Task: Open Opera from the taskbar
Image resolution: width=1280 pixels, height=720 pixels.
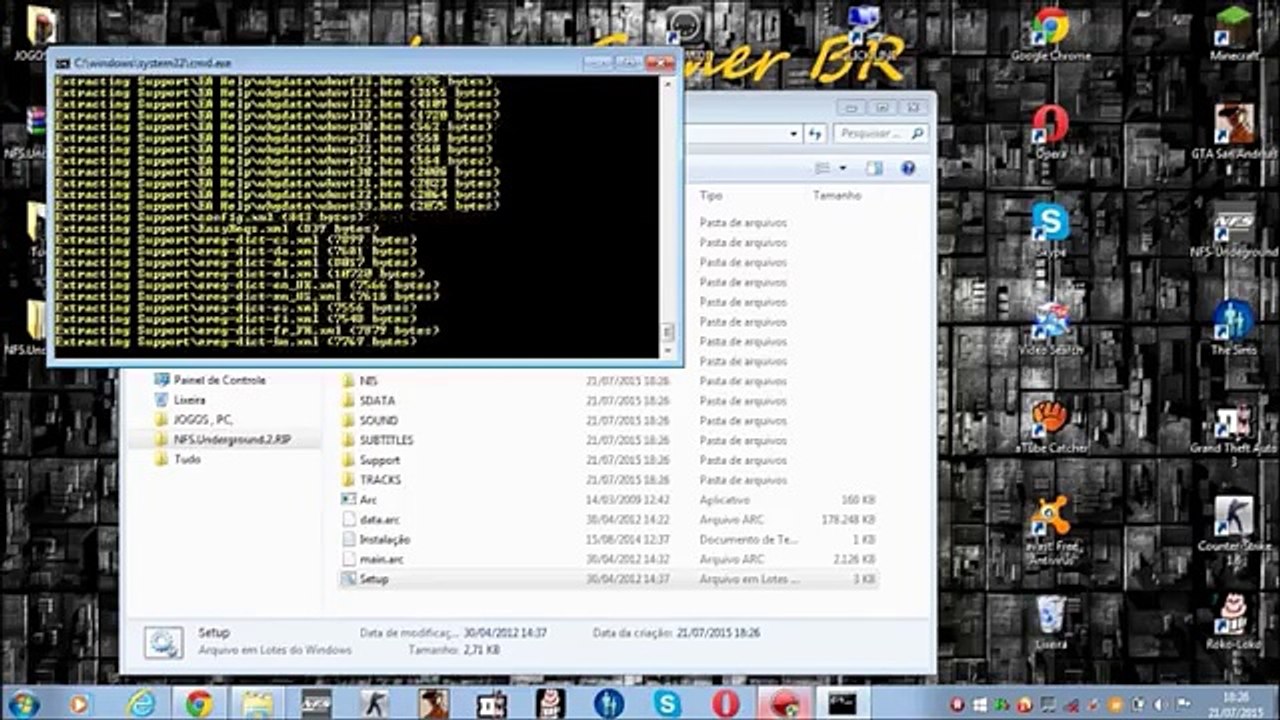Action: pos(726,703)
